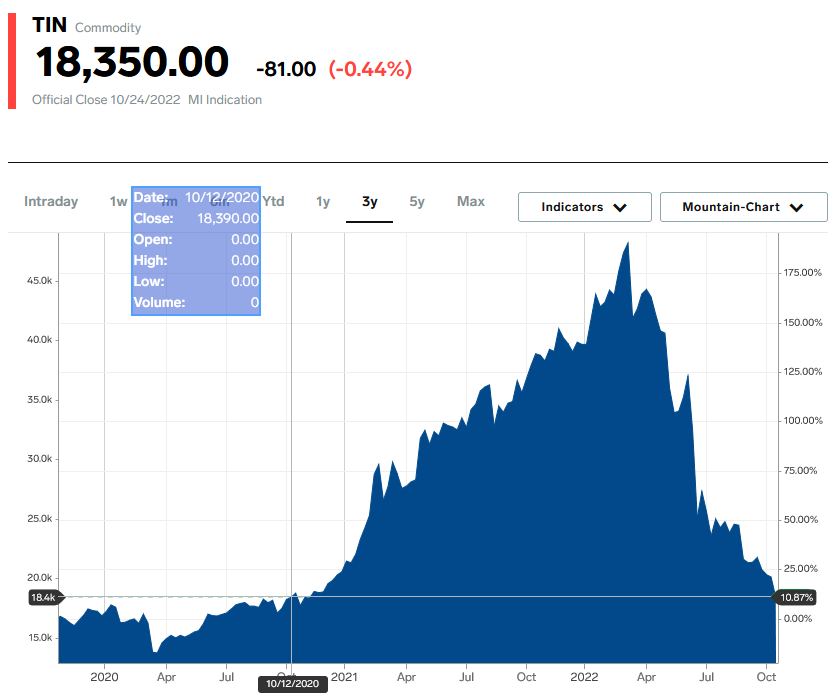Choose the Ytd time range
Image resolution: width=836 pixels, height=697 pixels.
[273, 202]
